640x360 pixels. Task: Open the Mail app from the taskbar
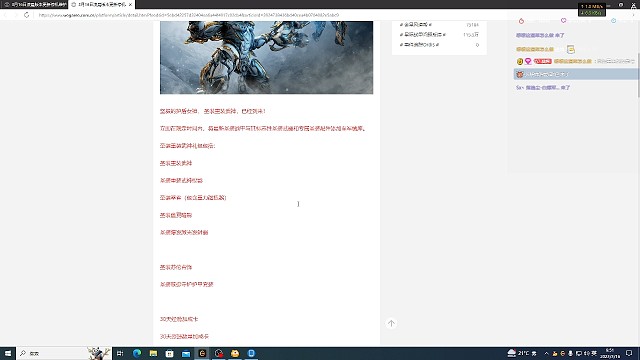pos(186,353)
